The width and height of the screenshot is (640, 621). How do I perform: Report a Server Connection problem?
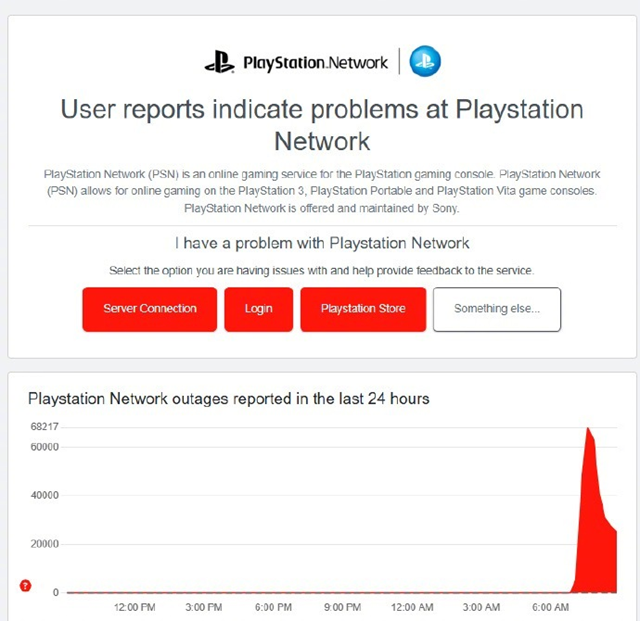[x=147, y=309]
